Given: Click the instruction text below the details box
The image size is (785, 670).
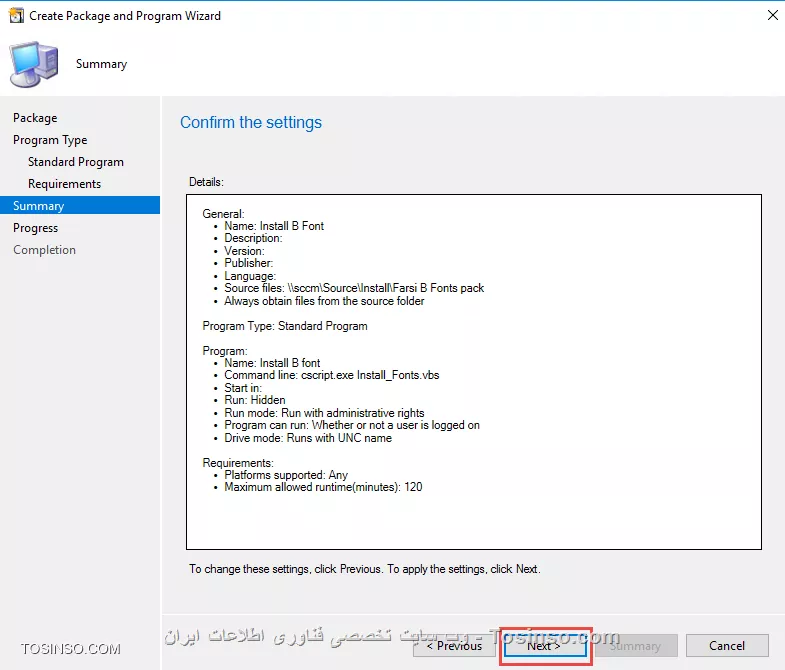Looking at the screenshot, I should tap(364, 569).
